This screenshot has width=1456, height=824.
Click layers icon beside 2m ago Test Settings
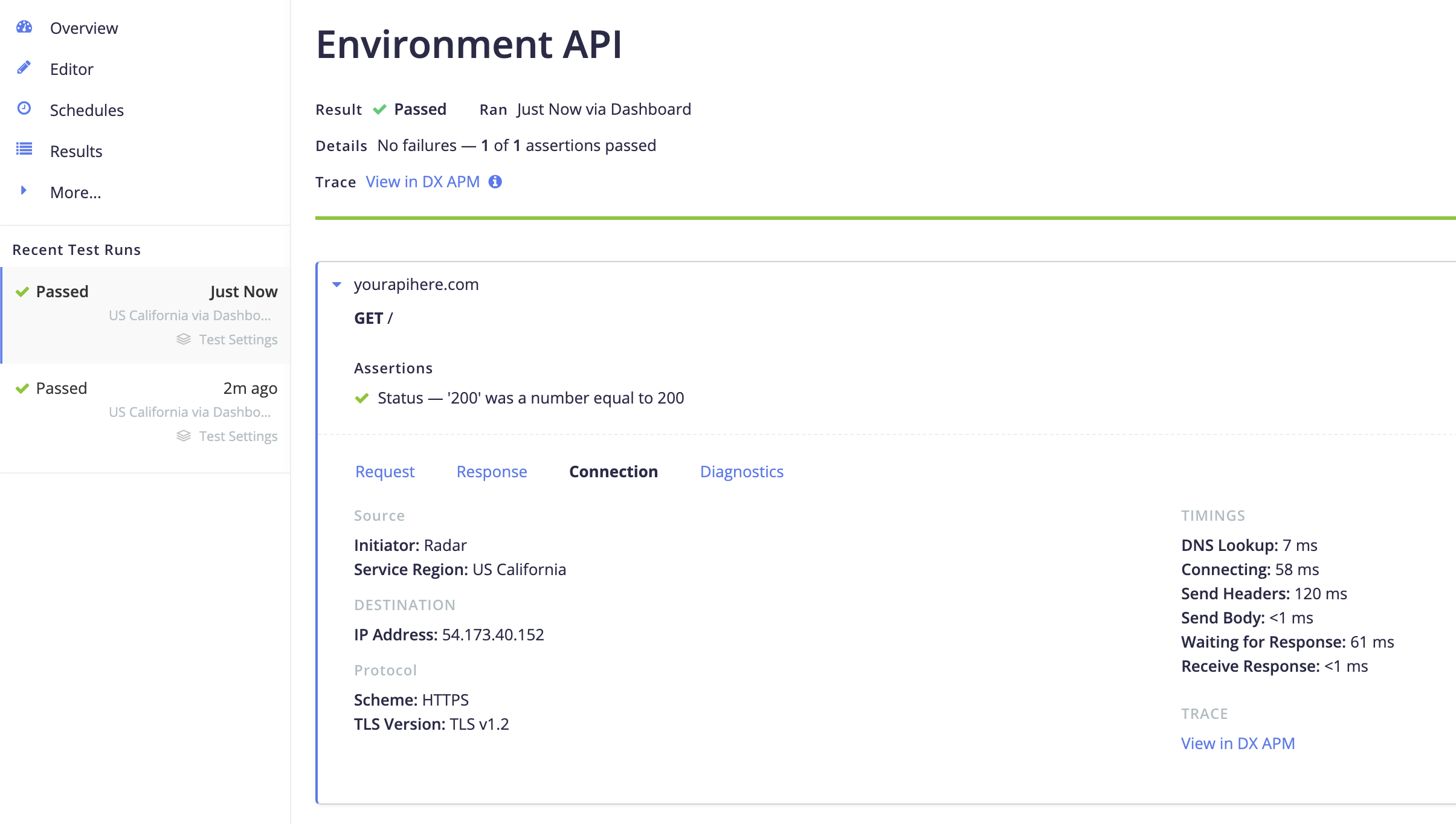184,436
